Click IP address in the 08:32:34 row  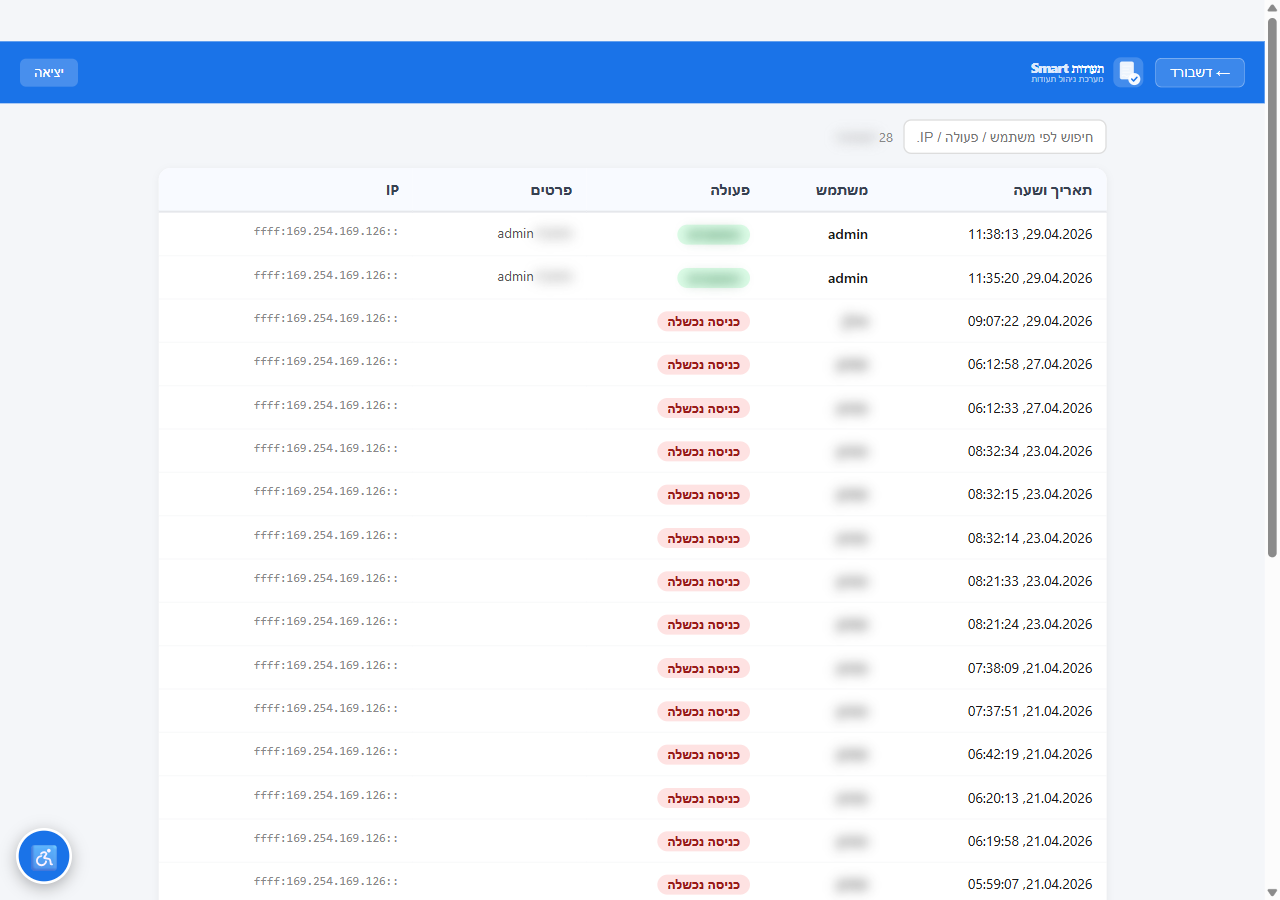326,448
